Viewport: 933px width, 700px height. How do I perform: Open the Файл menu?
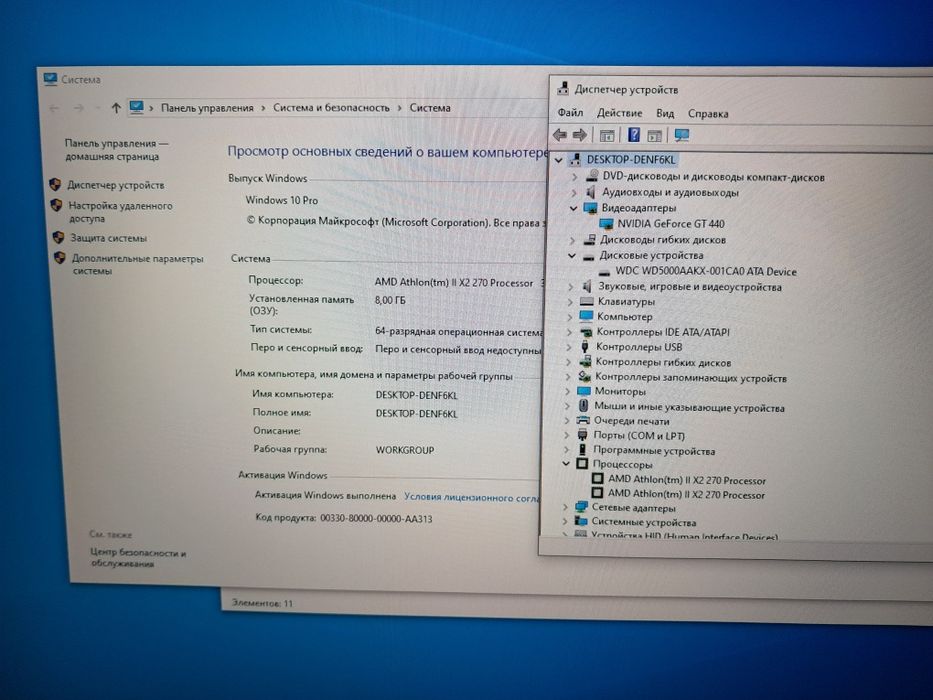click(x=570, y=112)
